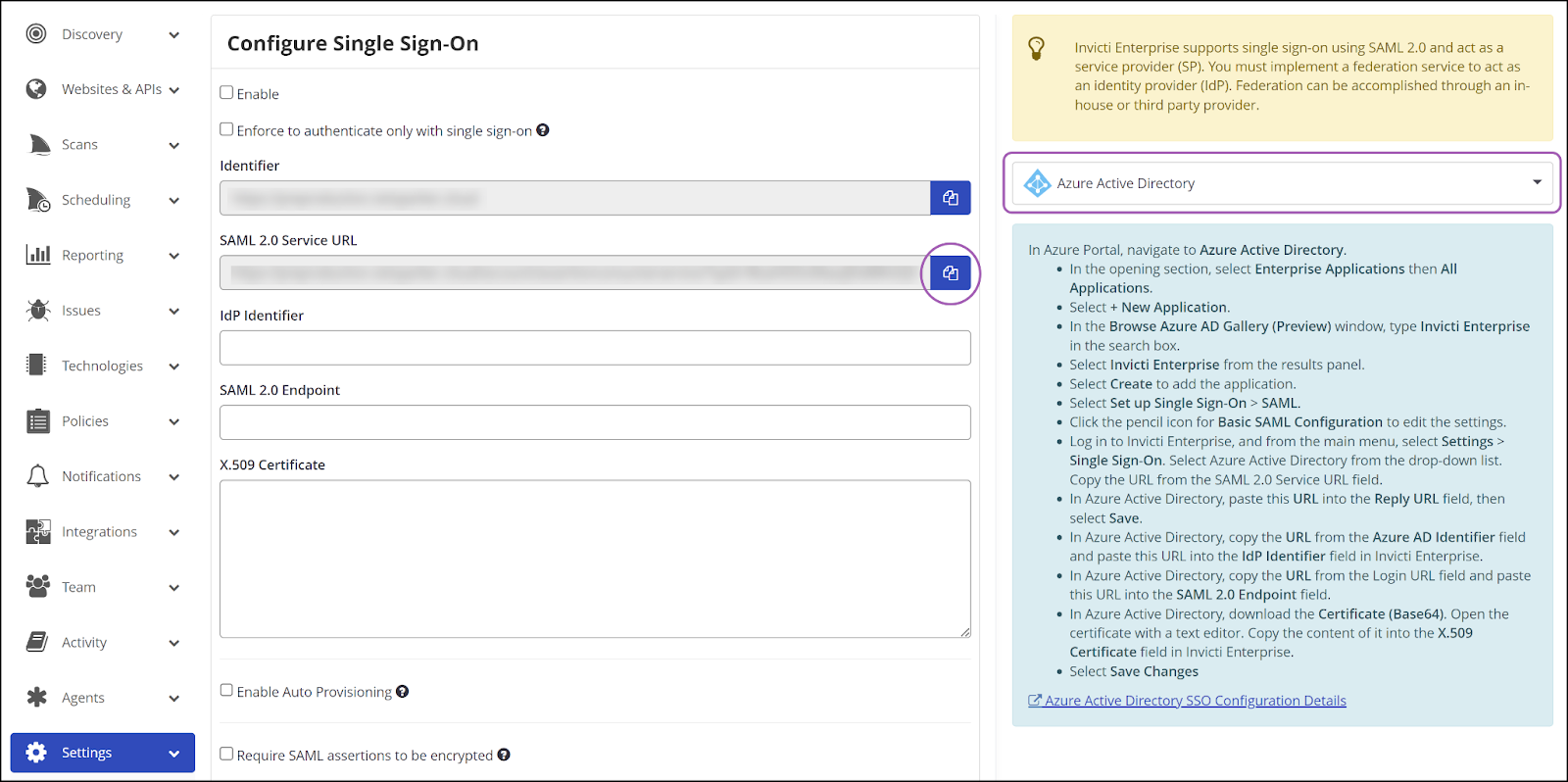Click the Scheduling clock icon
This screenshot has height=782, width=1568.
click(x=38, y=200)
